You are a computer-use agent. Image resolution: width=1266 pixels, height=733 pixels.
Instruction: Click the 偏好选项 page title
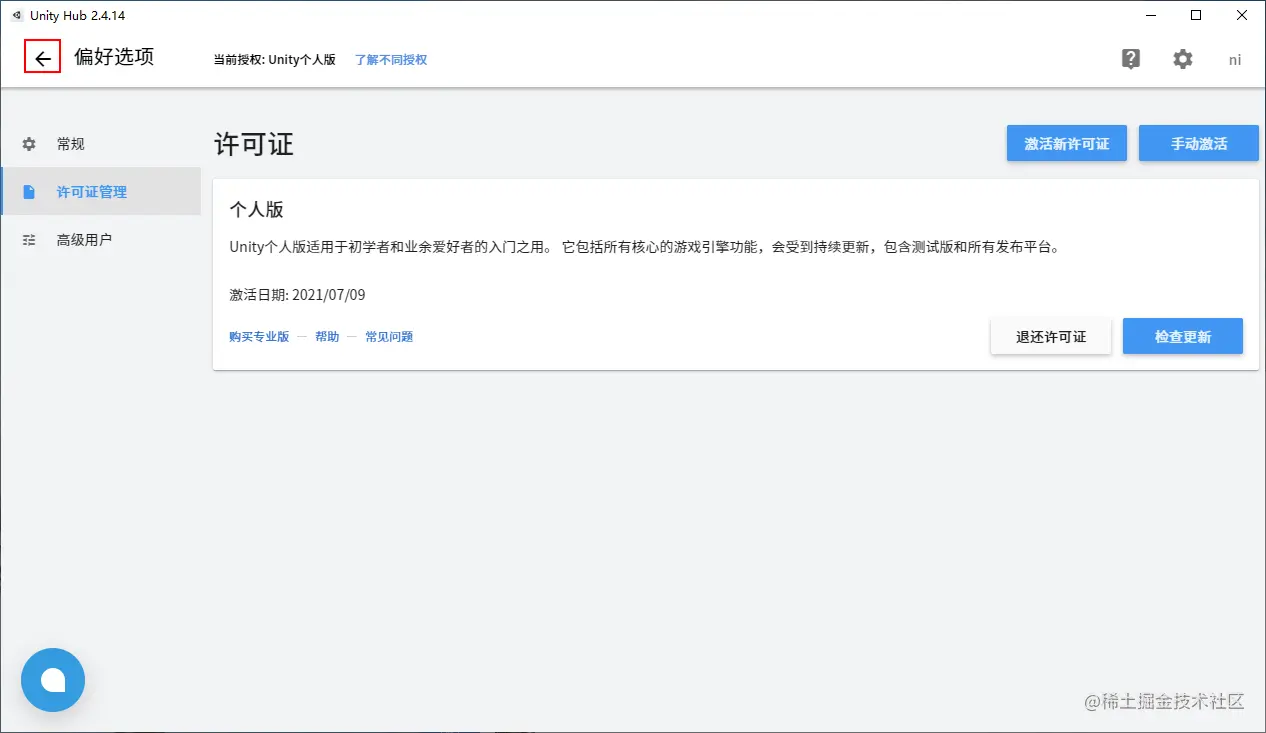click(114, 57)
